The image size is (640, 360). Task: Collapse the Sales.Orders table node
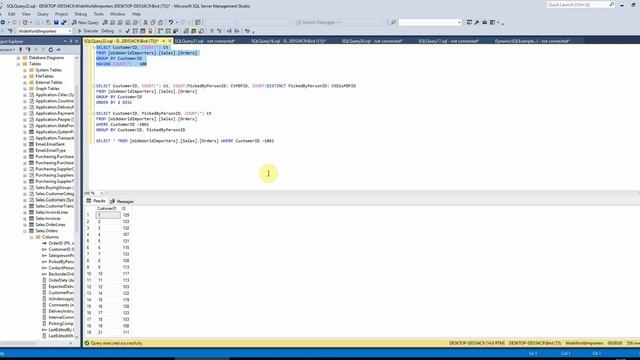pyautogui.click(x=25, y=231)
